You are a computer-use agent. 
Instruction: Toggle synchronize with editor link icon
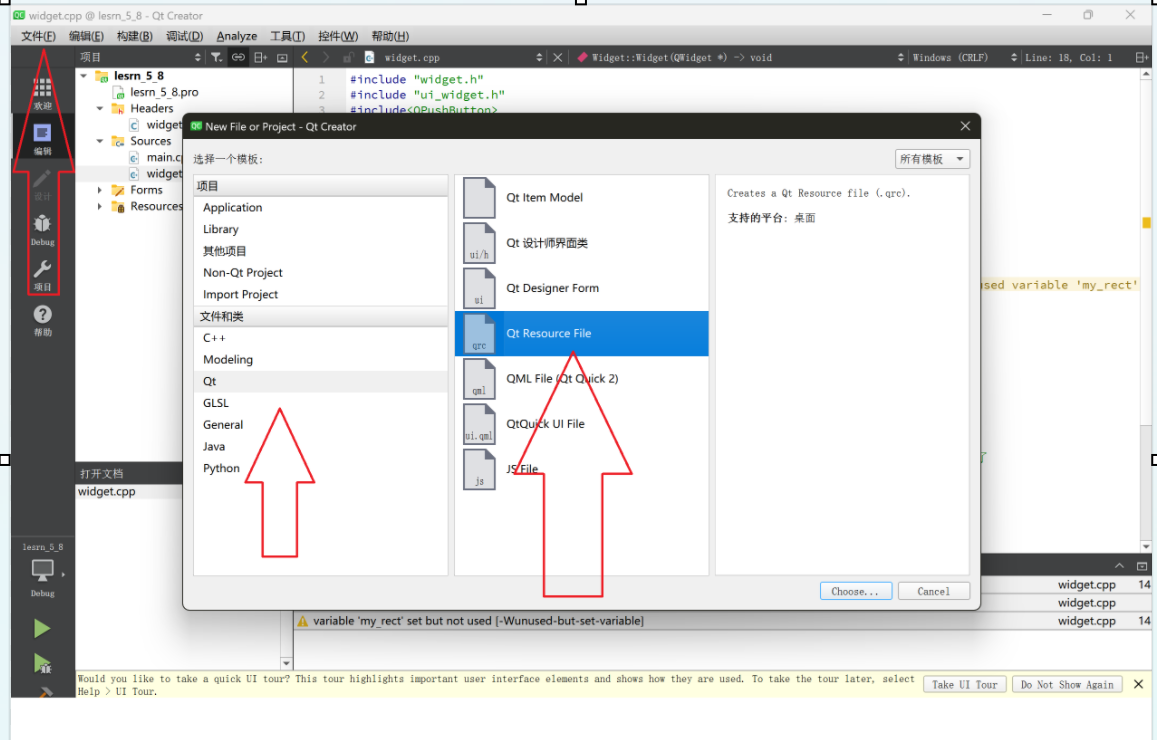(238, 58)
